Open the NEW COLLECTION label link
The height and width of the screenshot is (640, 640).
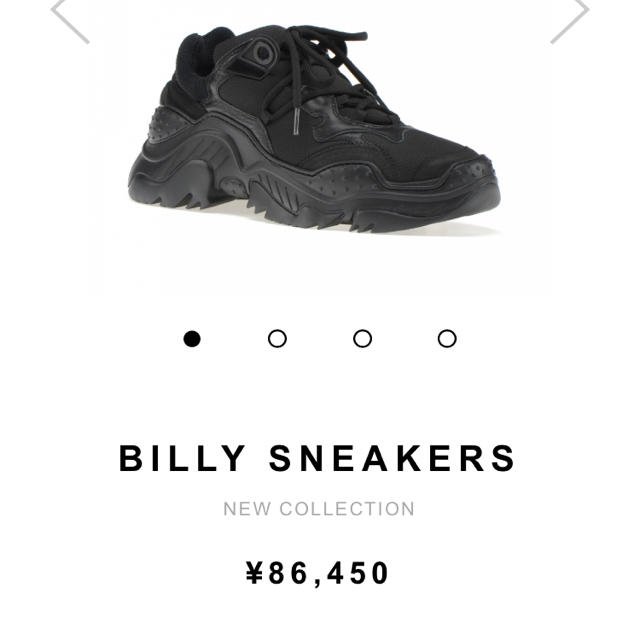pos(319,509)
